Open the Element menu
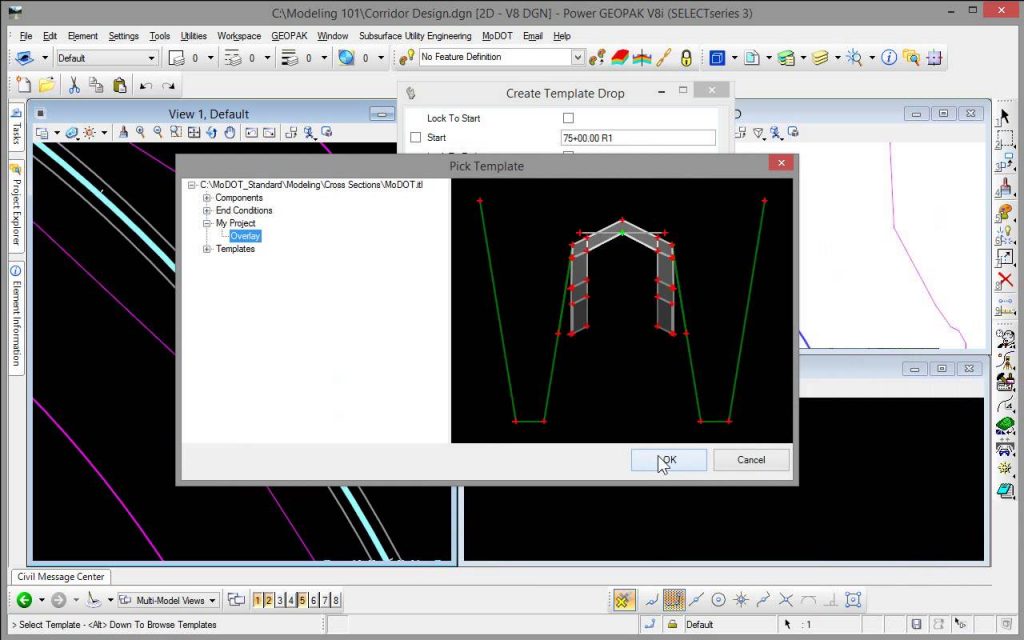This screenshot has width=1024, height=640. tap(82, 36)
